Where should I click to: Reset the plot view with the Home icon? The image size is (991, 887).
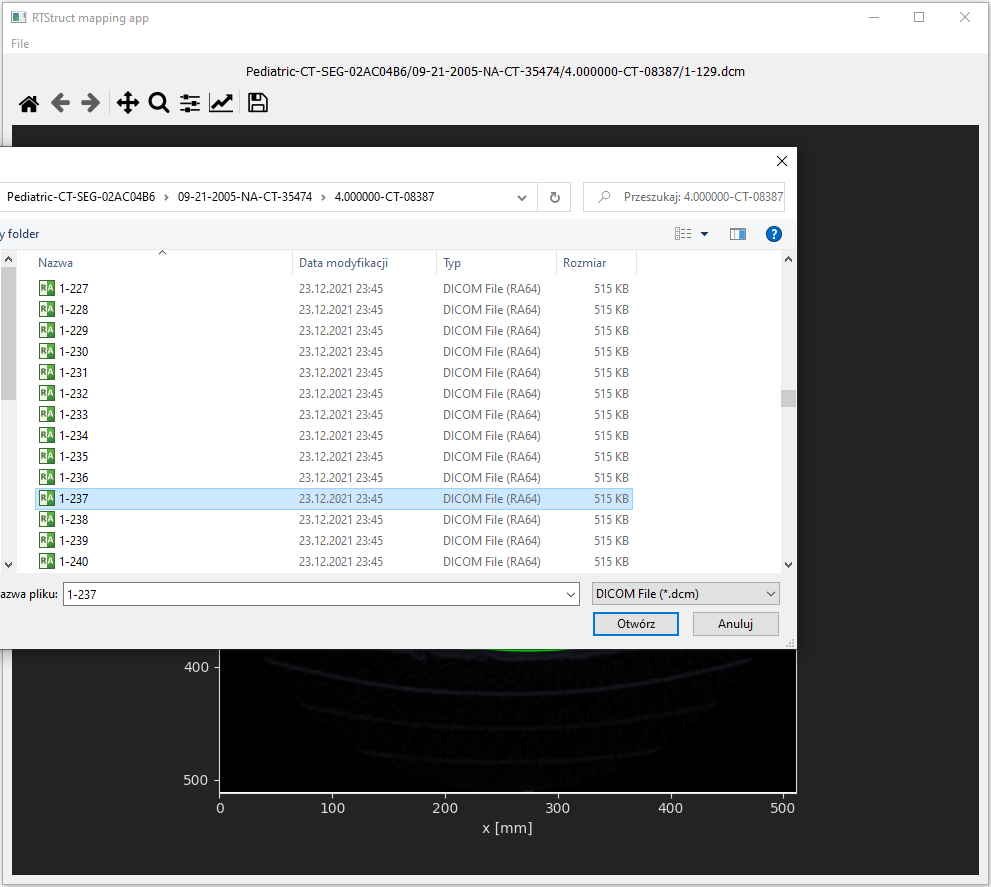pos(28,102)
